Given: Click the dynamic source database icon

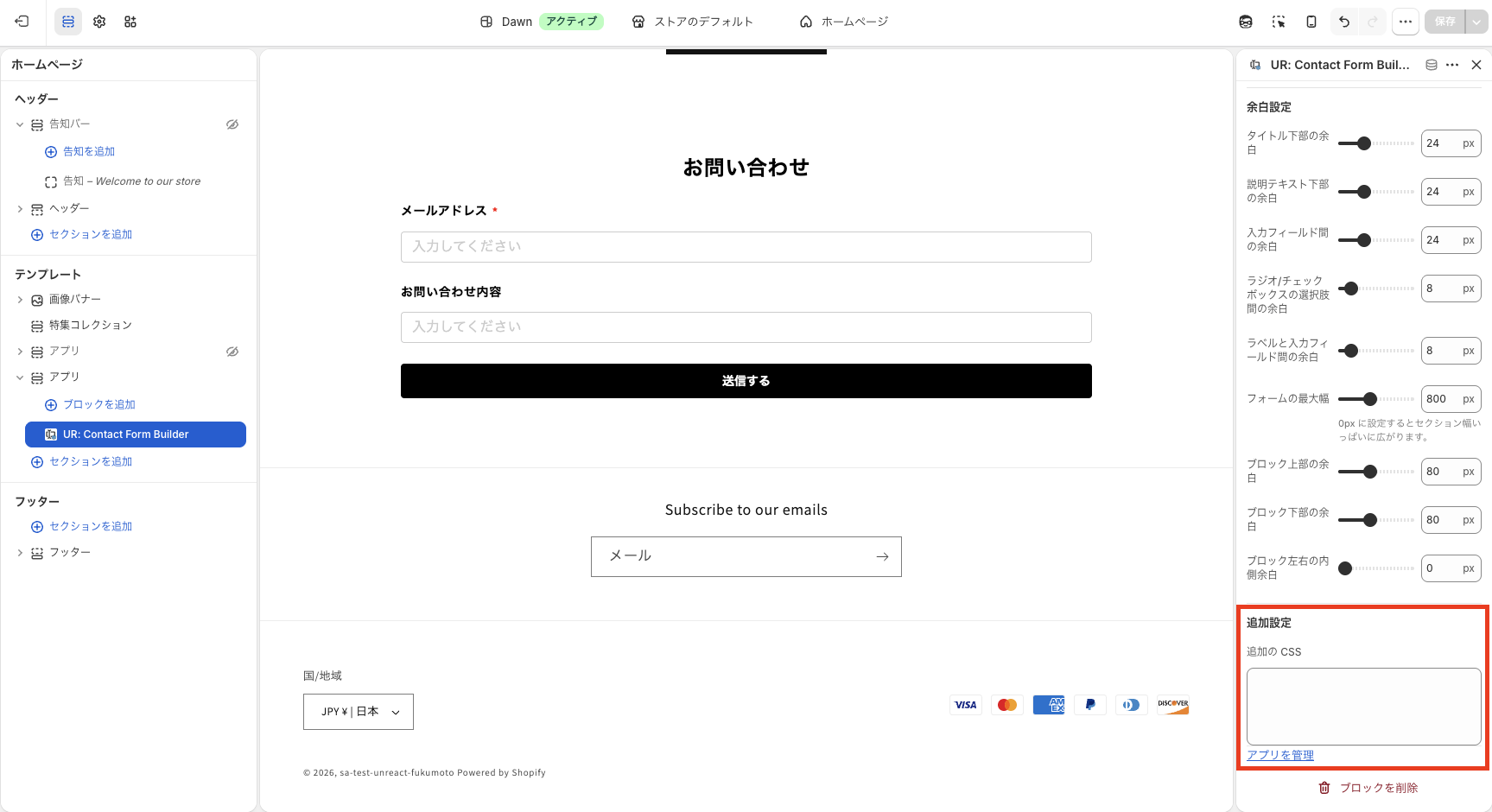Looking at the screenshot, I should [x=1432, y=65].
